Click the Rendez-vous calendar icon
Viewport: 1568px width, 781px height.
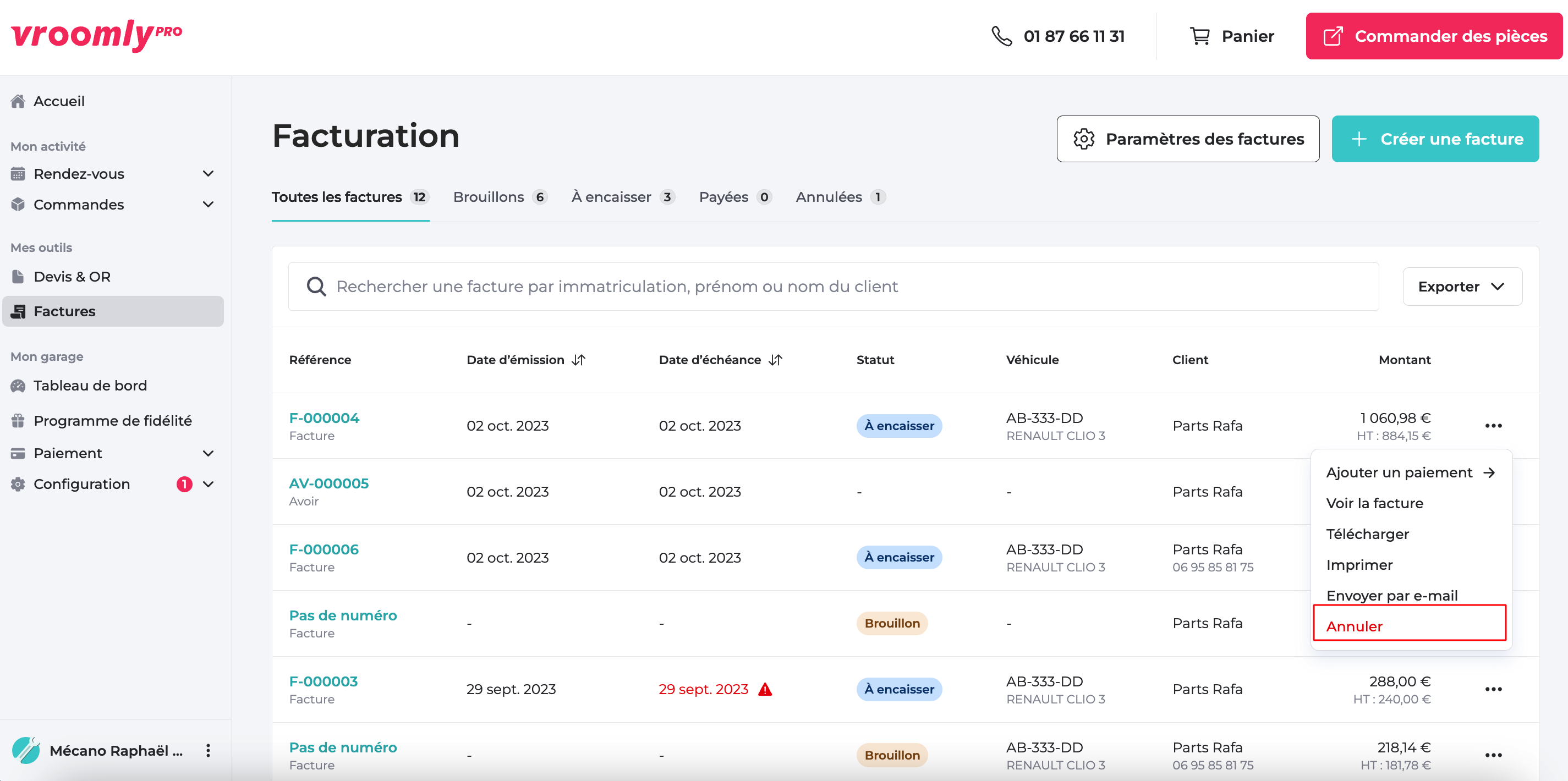pos(18,174)
